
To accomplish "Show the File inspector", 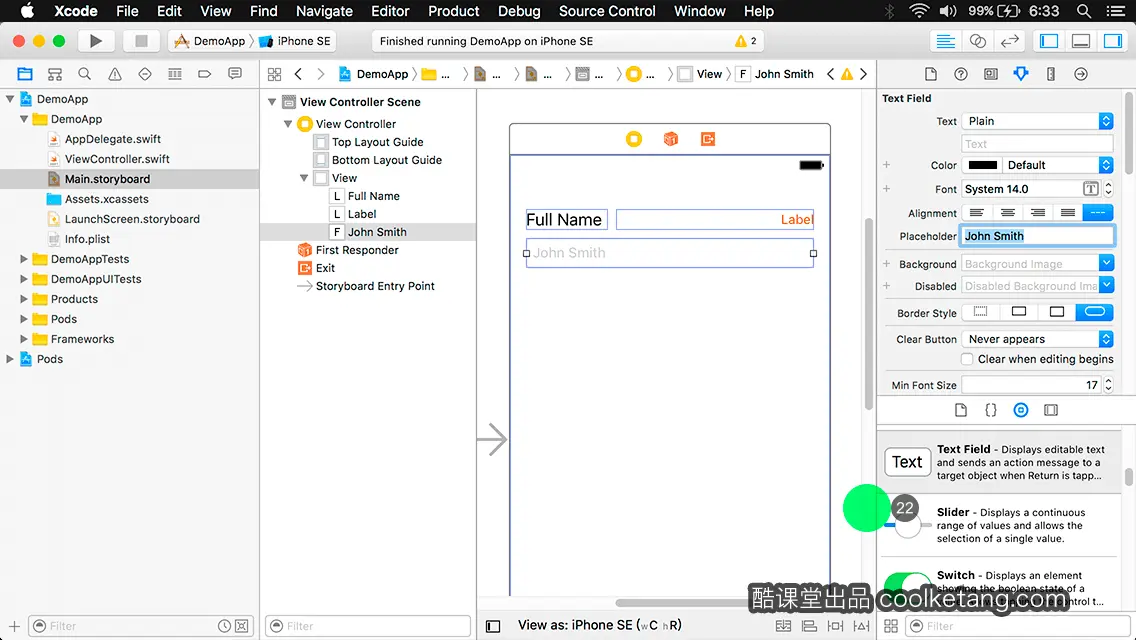I will pos(931,74).
